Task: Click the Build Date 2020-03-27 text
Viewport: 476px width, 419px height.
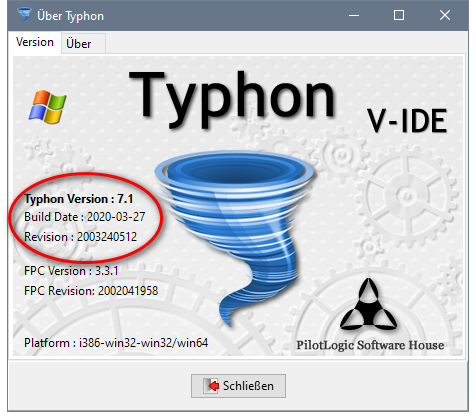Action: [x=84, y=217]
